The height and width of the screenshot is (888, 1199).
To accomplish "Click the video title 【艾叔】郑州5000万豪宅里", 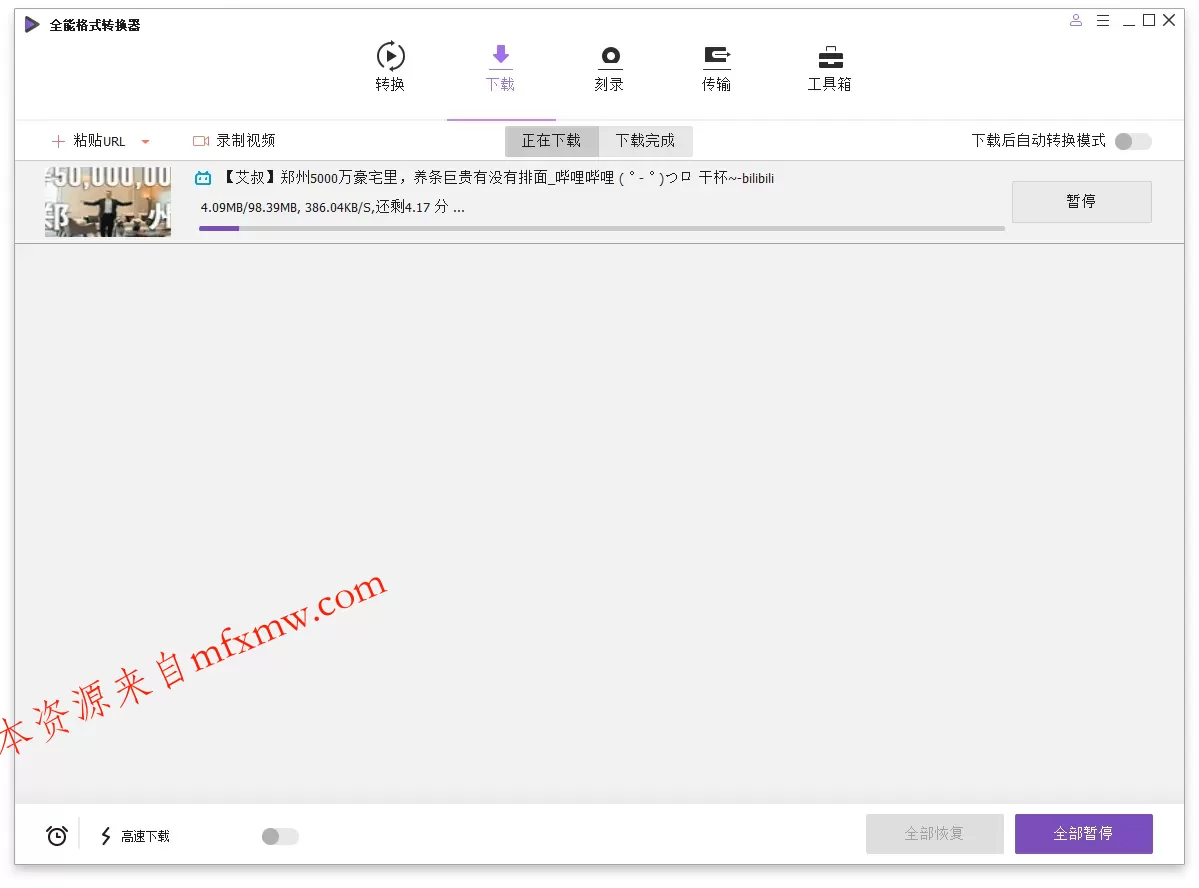I will 499,177.
